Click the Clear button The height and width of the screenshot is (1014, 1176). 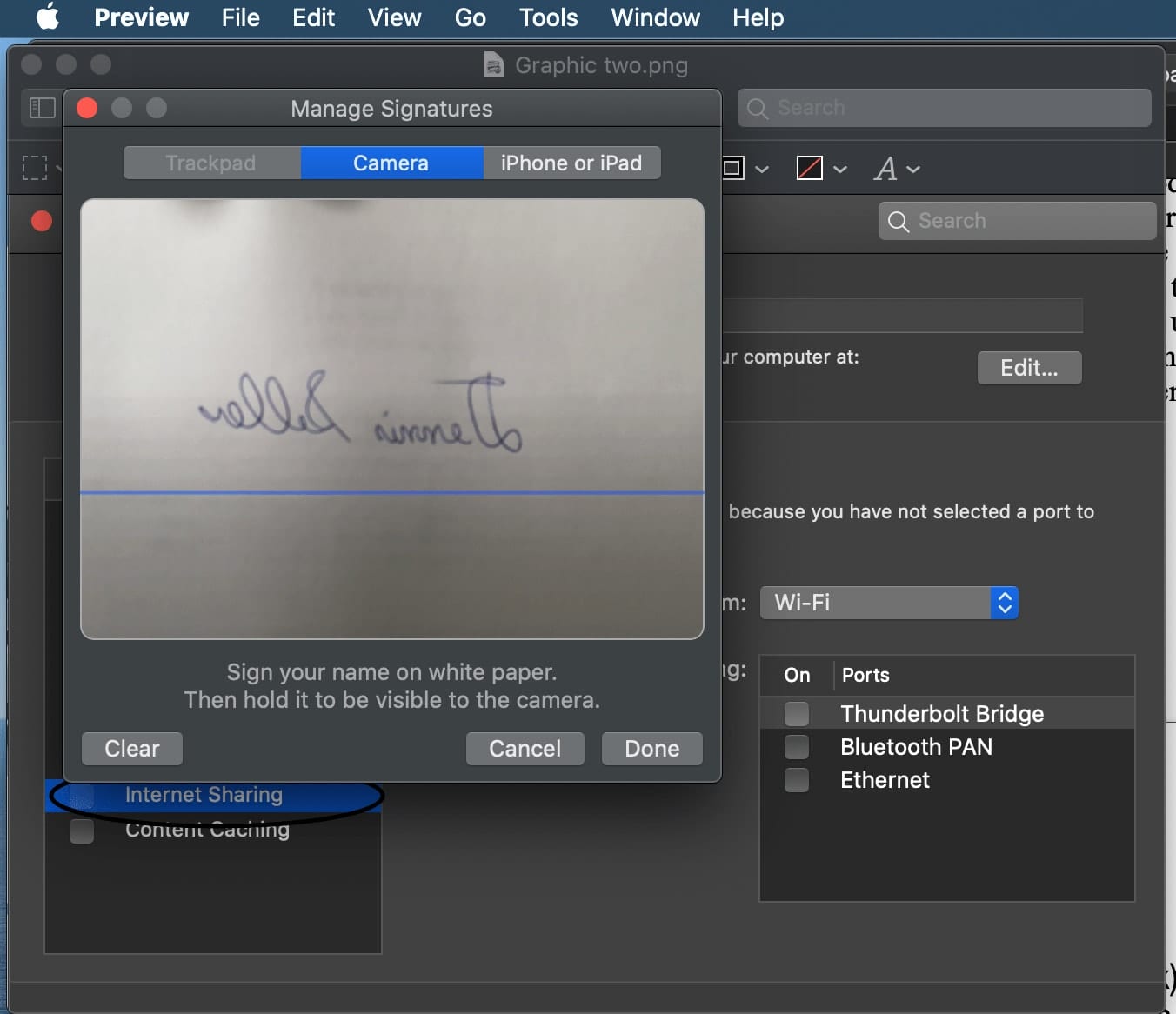click(132, 749)
